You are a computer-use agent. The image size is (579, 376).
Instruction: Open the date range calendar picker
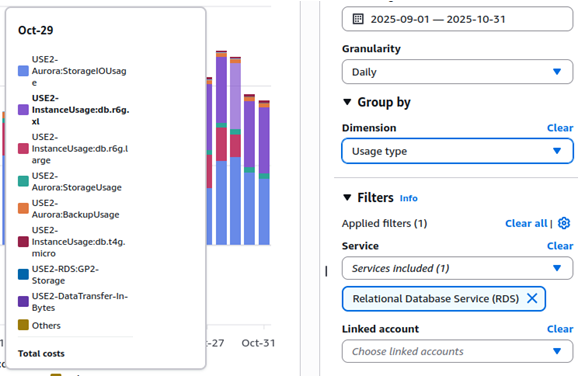point(358,19)
